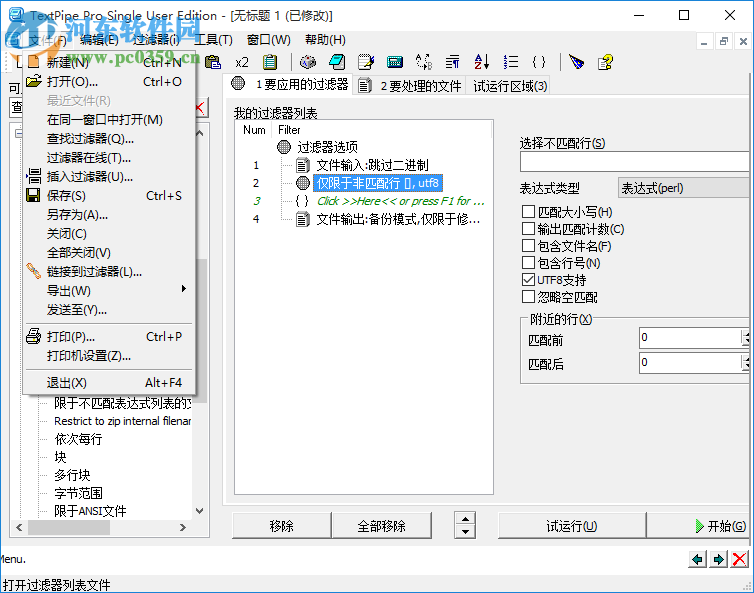The height and width of the screenshot is (593, 754).
Task: Choose 打印机设置(Z)... menu entry
Action: [x=109, y=355]
